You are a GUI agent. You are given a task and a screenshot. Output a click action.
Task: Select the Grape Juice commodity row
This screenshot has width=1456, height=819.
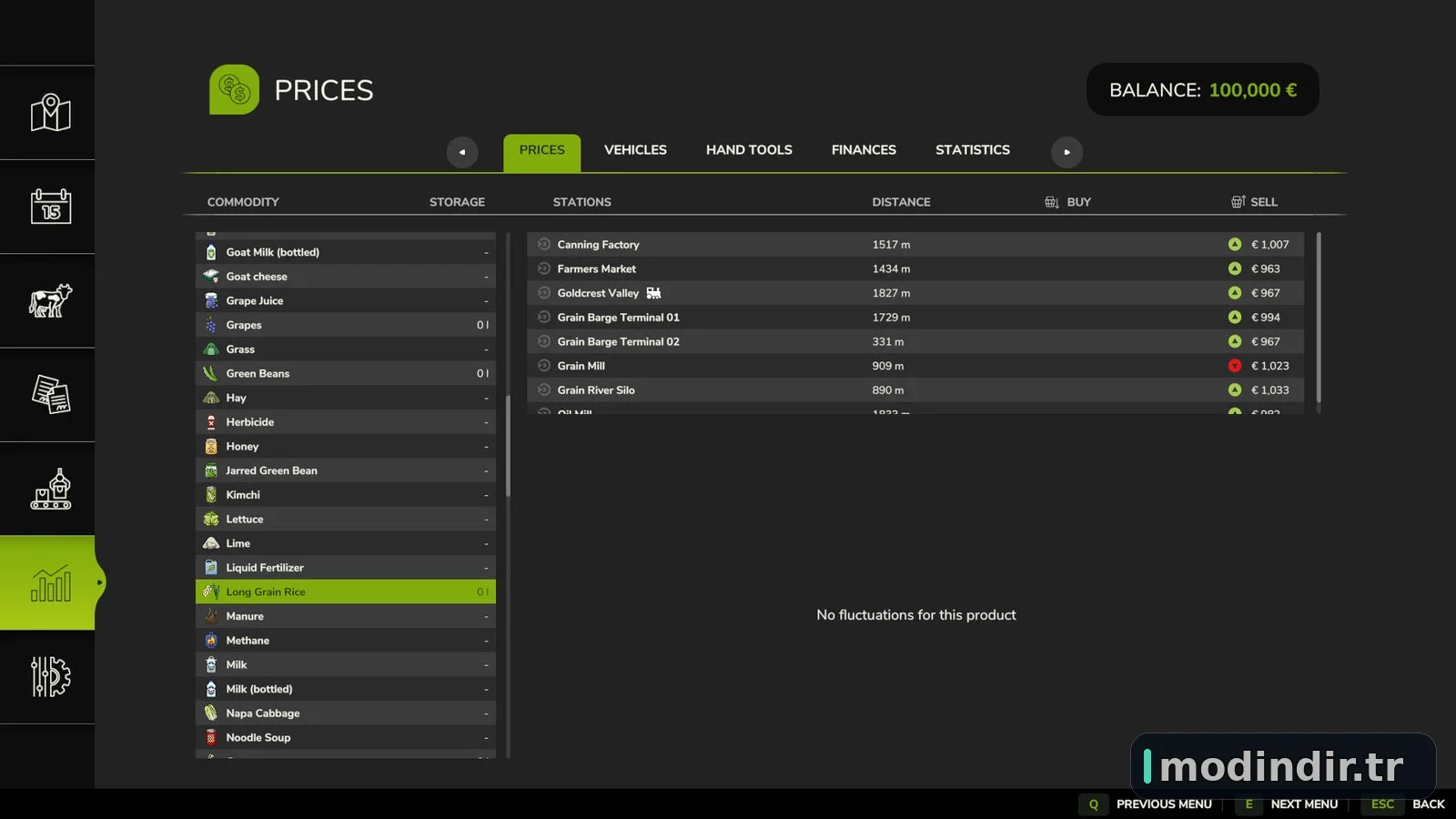tap(346, 300)
